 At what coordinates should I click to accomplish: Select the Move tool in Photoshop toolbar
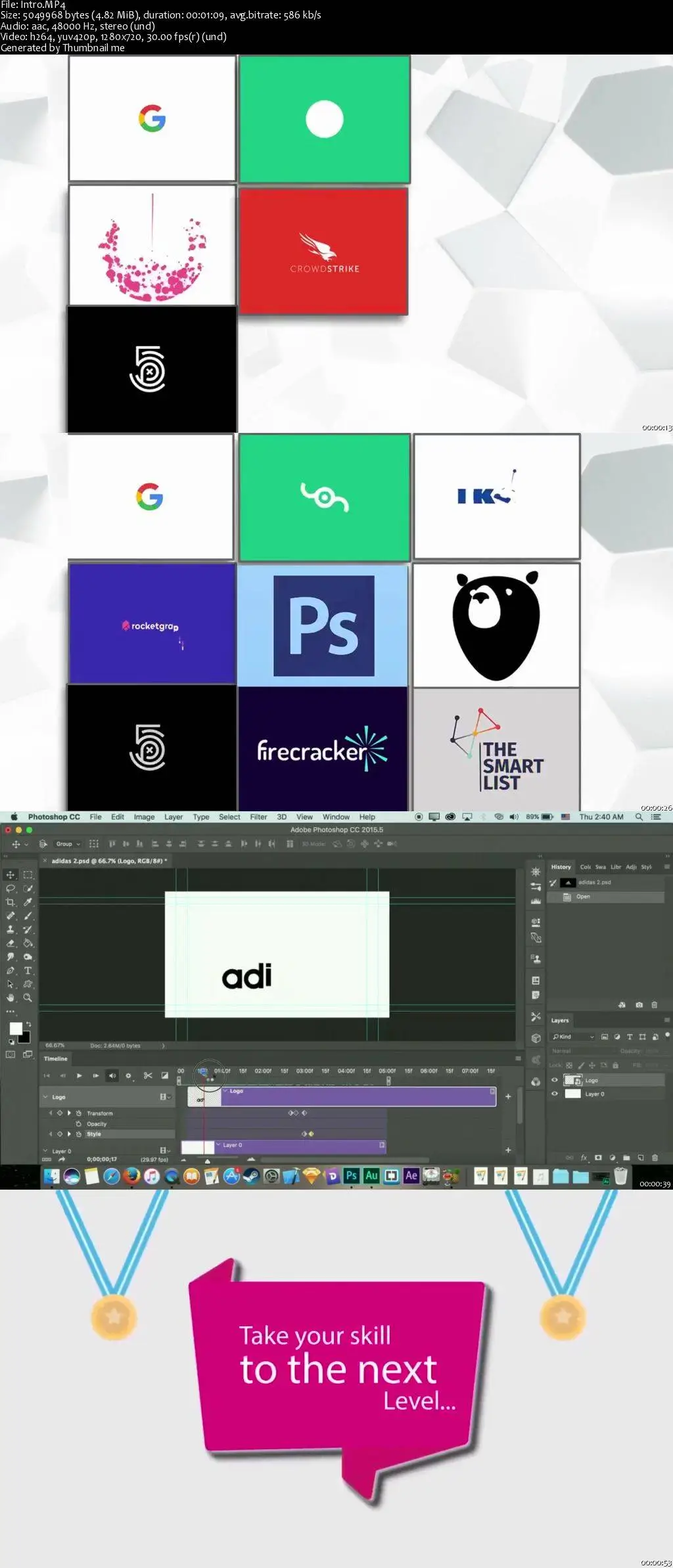click(11, 874)
